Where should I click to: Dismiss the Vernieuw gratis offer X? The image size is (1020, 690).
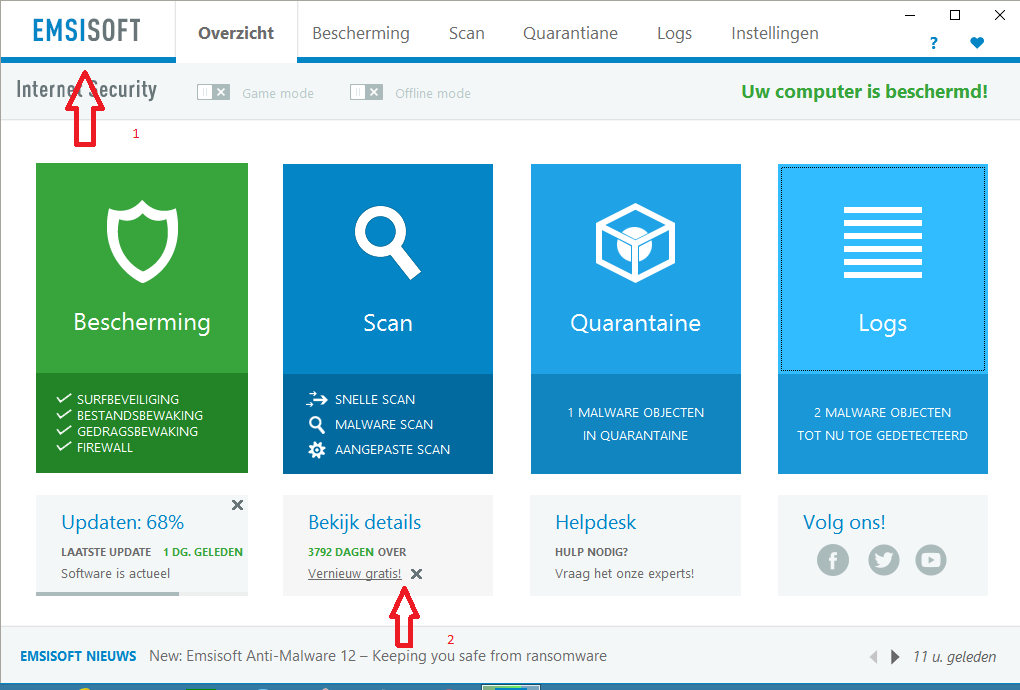pyautogui.click(x=416, y=574)
